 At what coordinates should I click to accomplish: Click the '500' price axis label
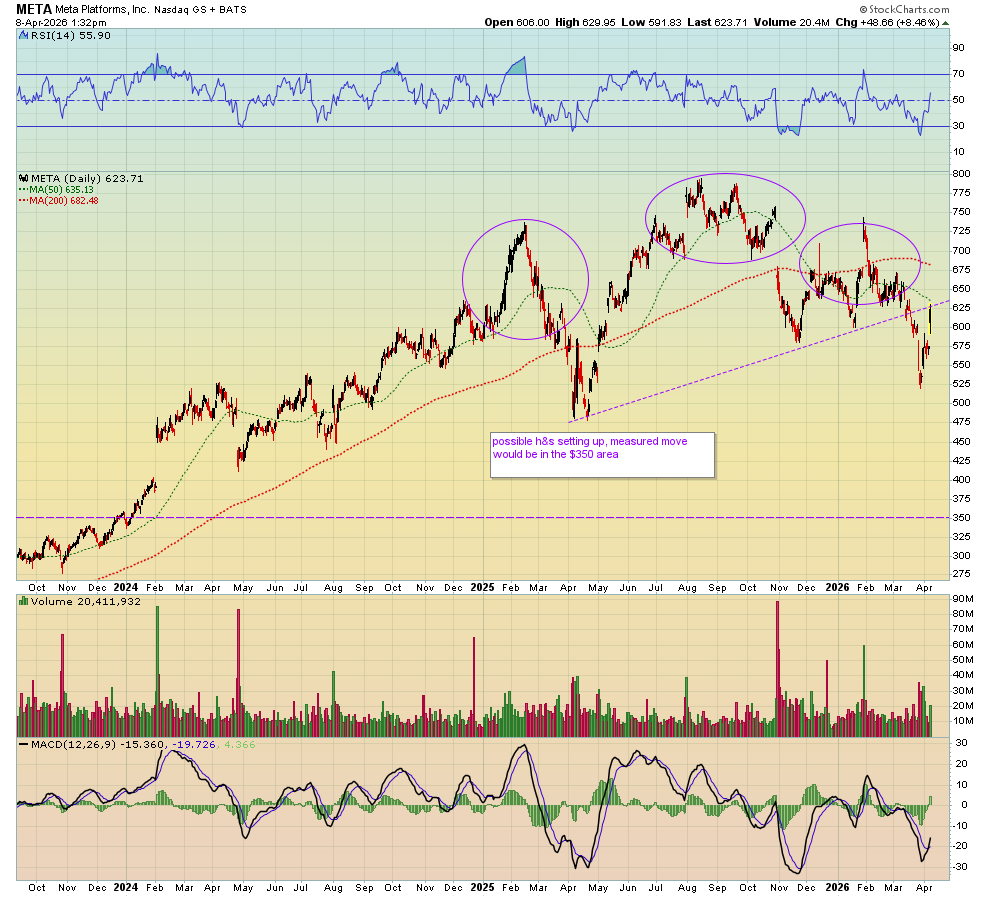961,403
